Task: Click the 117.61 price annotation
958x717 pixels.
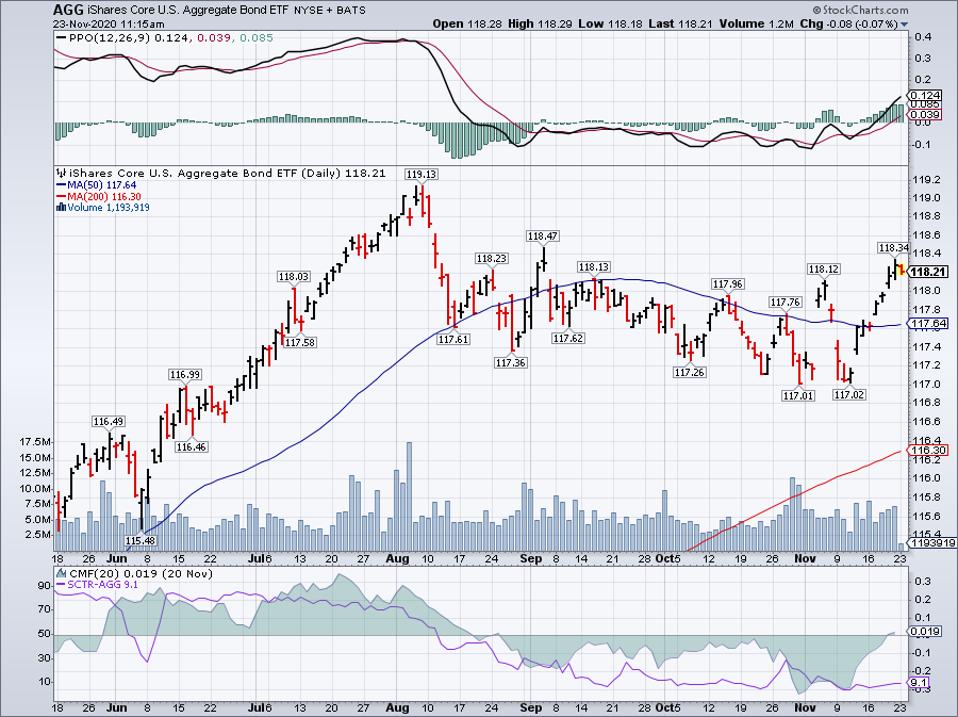Action: [x=453, y=340]
